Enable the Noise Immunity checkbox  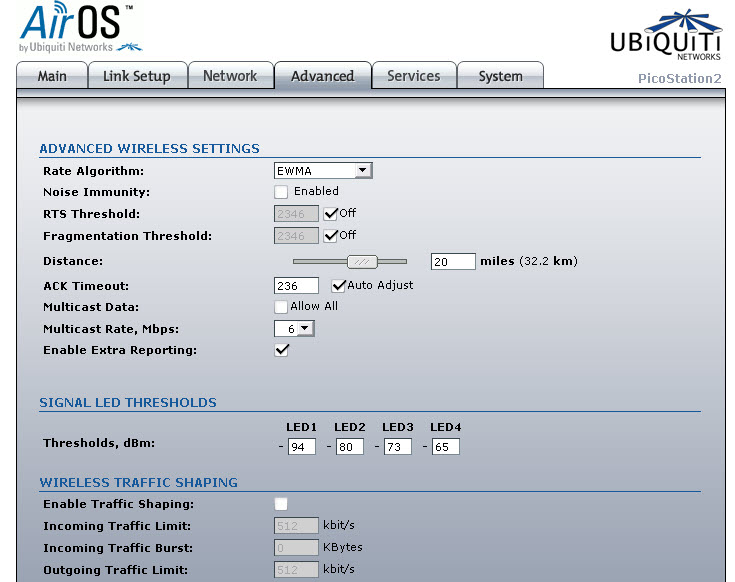(x=281, y=192)
